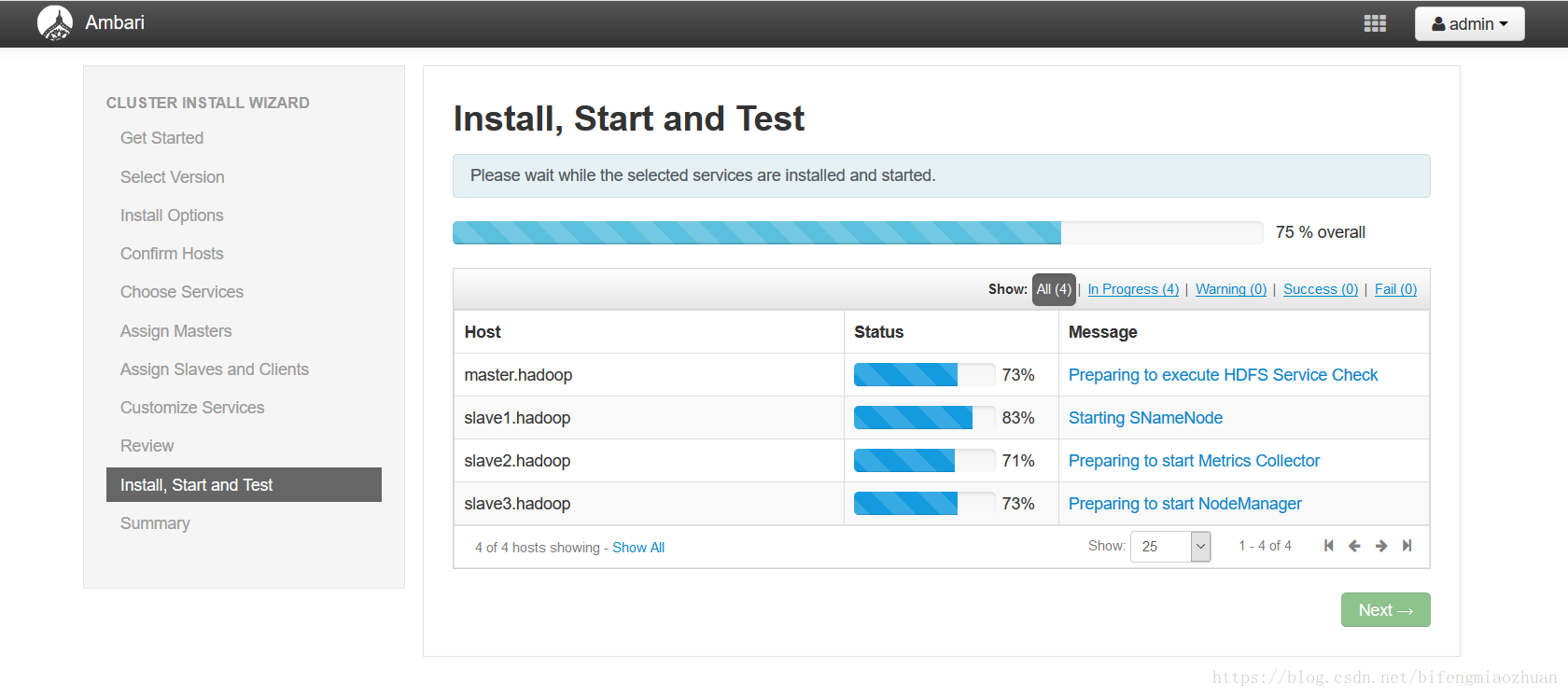Open the views grid icon

pos(1375,23)
